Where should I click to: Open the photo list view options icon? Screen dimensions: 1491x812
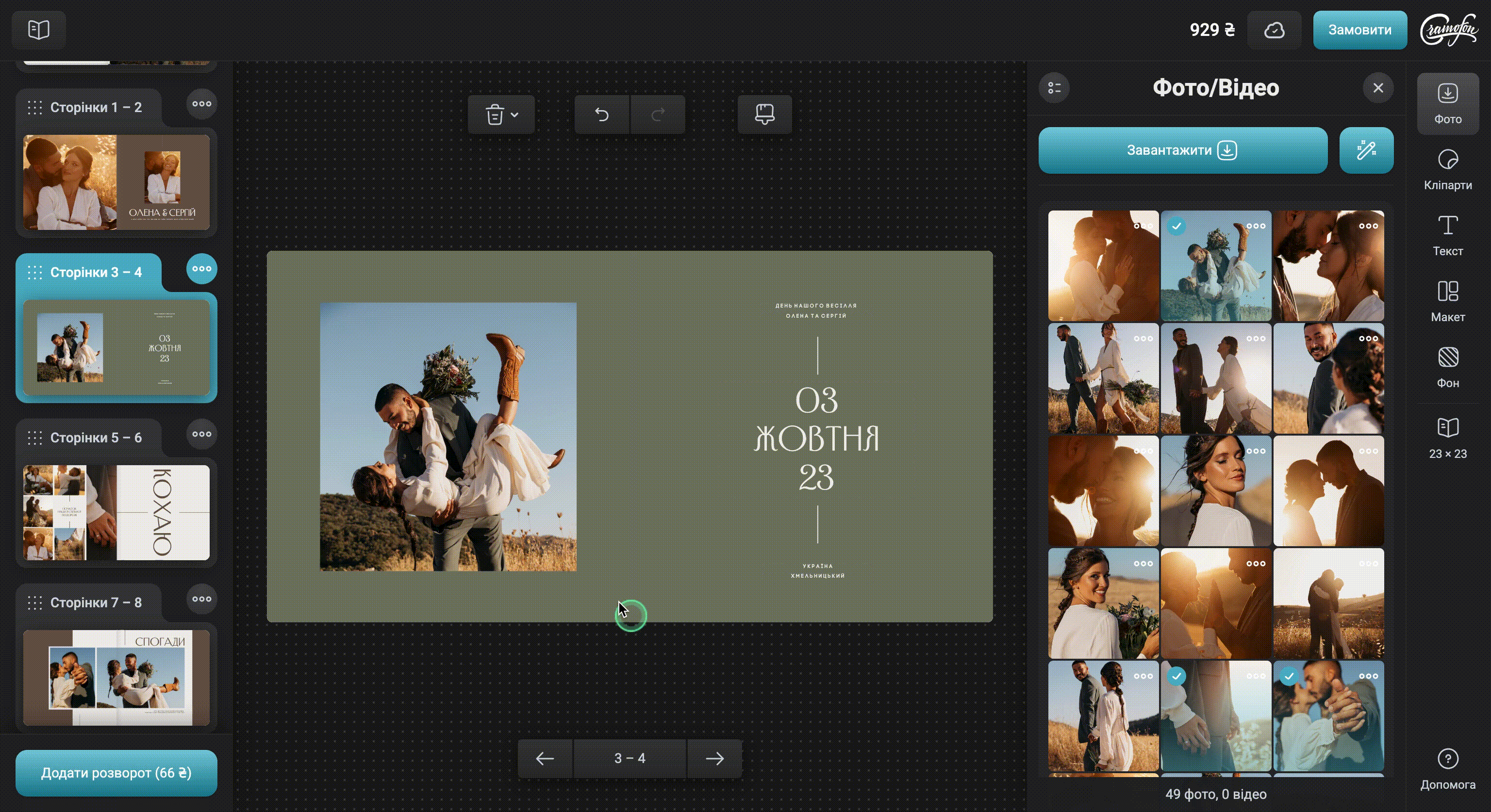(1054, 88)
